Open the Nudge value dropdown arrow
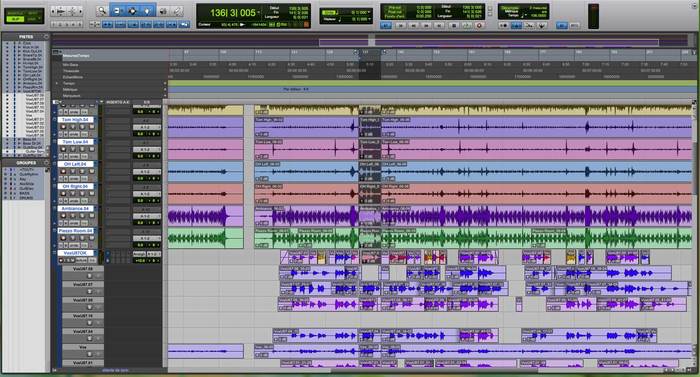Screen dimensions: 700x377 pyautogui.click(x=369, y=19)
